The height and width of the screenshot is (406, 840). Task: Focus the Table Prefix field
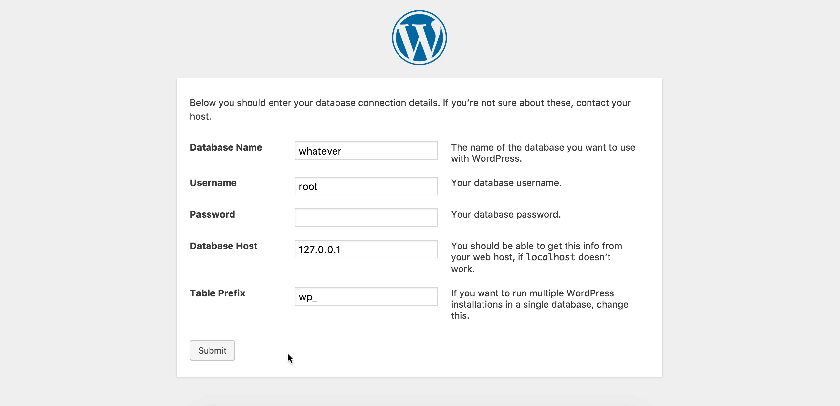coord(366,296)
